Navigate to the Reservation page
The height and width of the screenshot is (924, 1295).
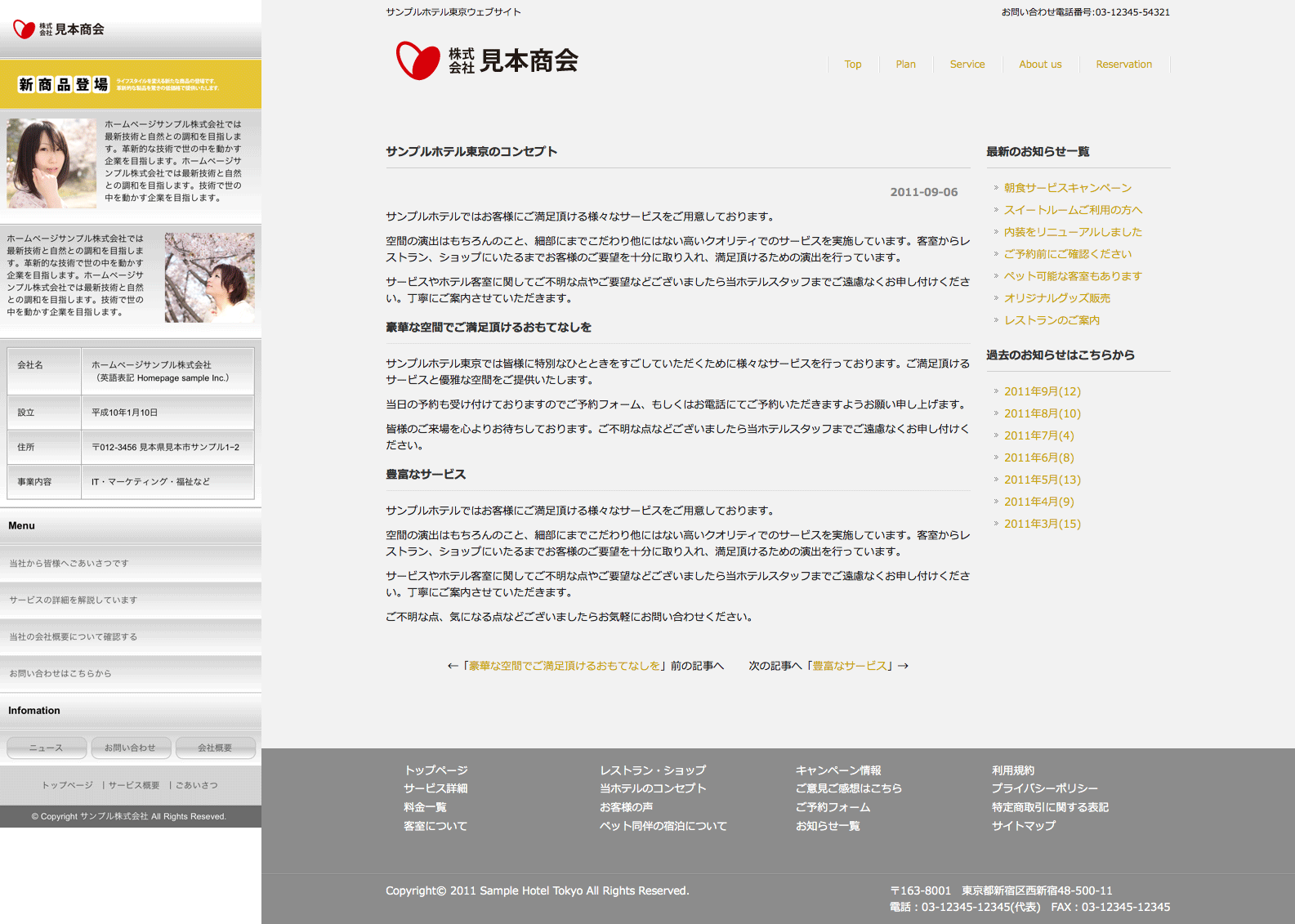pos(1123,65)
